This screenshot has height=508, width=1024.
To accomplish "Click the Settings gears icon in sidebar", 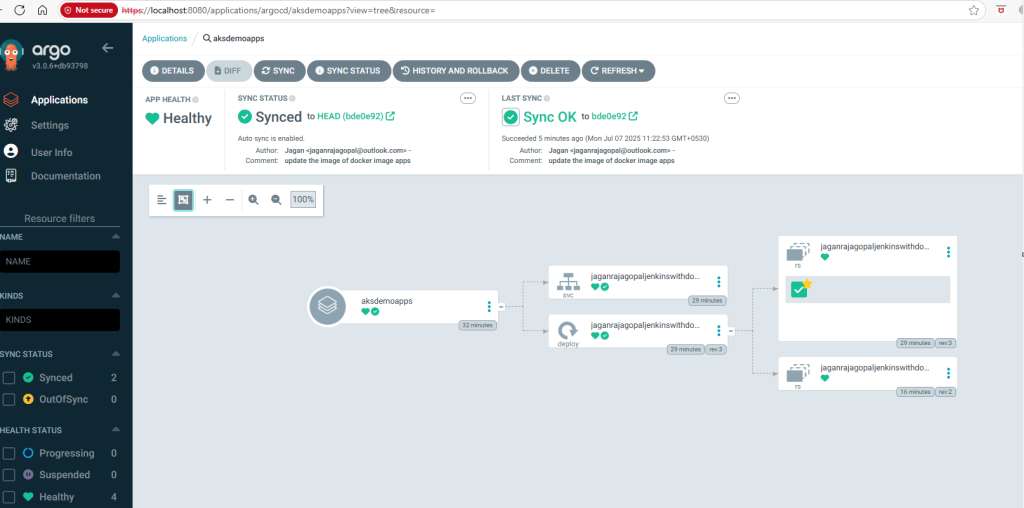I will click(10, 125).
